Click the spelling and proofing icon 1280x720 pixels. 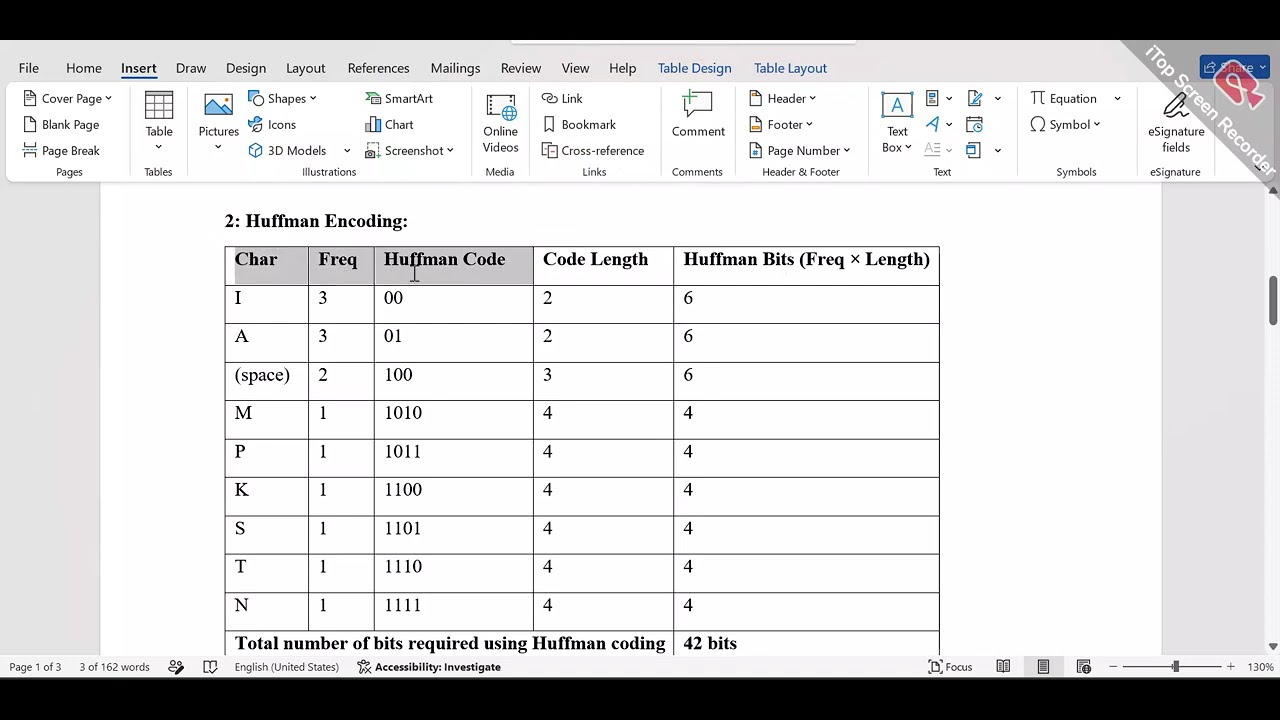click(x=176, y=667)
